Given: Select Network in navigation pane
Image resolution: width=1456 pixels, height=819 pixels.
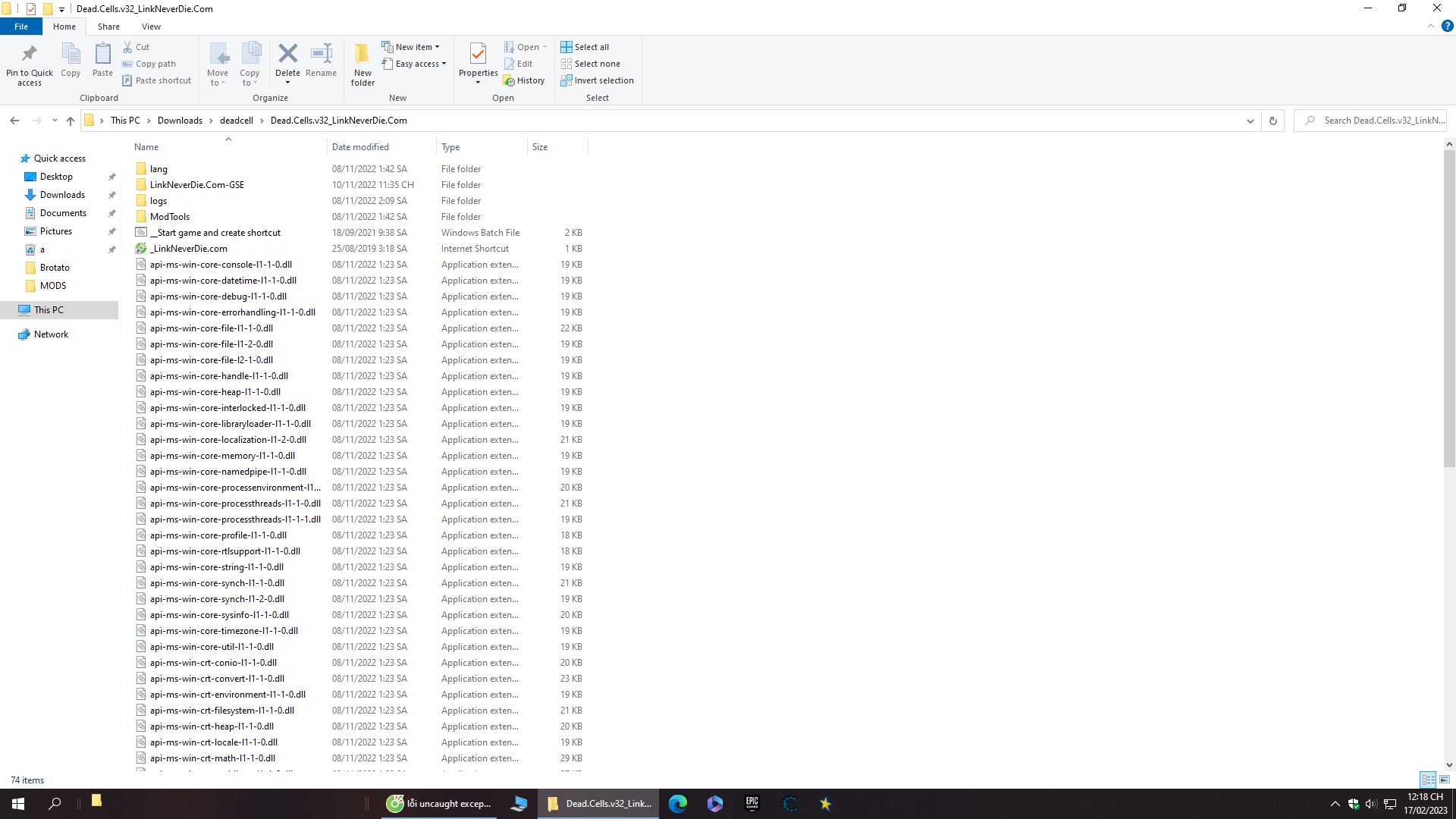Looking at the screenshot, I should pyautogui.click(x=51, y=334).
